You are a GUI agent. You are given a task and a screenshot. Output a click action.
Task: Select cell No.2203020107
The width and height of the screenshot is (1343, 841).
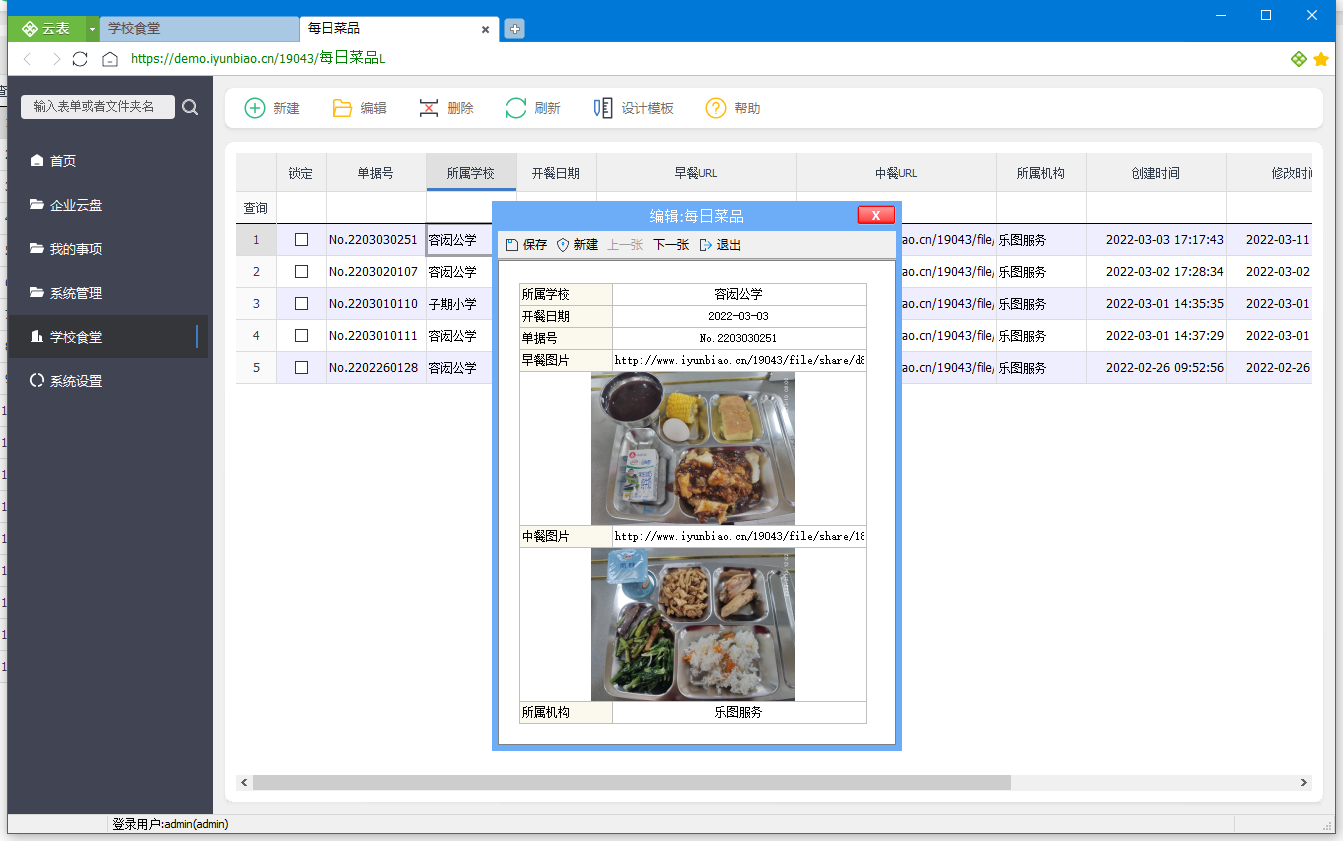point(376,272)
